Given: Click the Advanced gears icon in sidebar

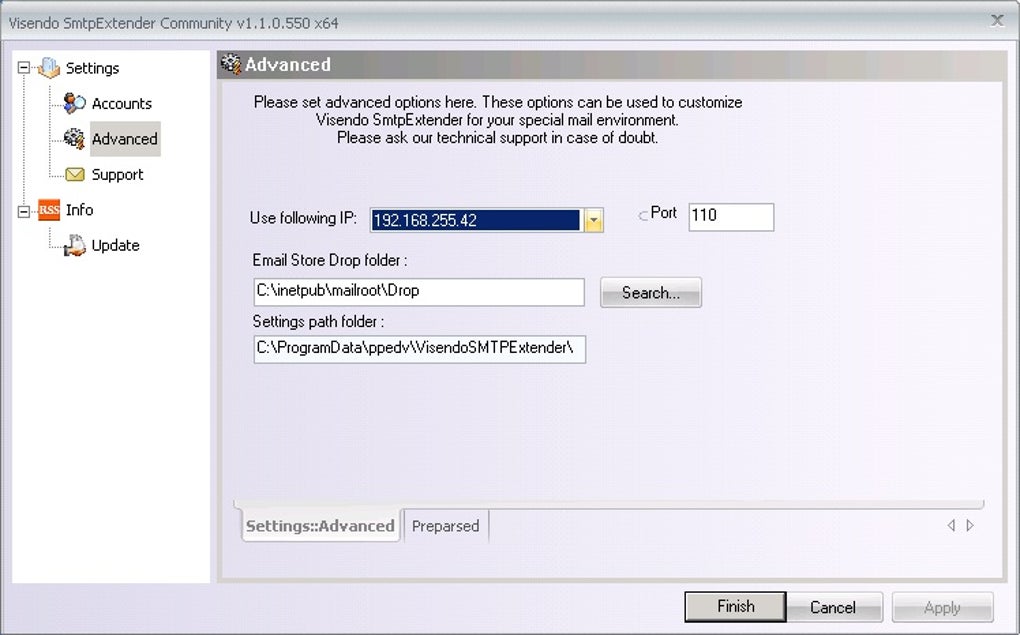Looking at the screenshot, I should 74,139.
